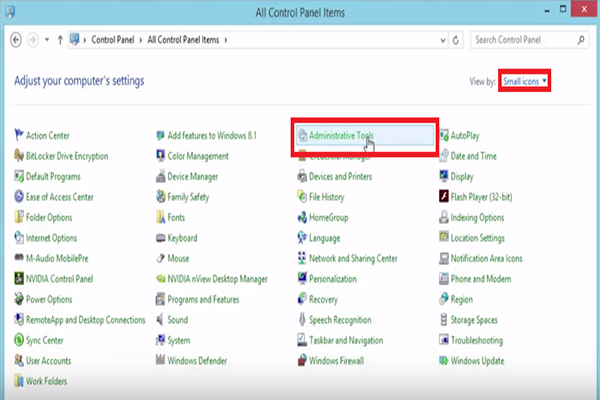The image size is (600, 400).
Task: Click the Family Safety icon
Action: tap(161, 197)
